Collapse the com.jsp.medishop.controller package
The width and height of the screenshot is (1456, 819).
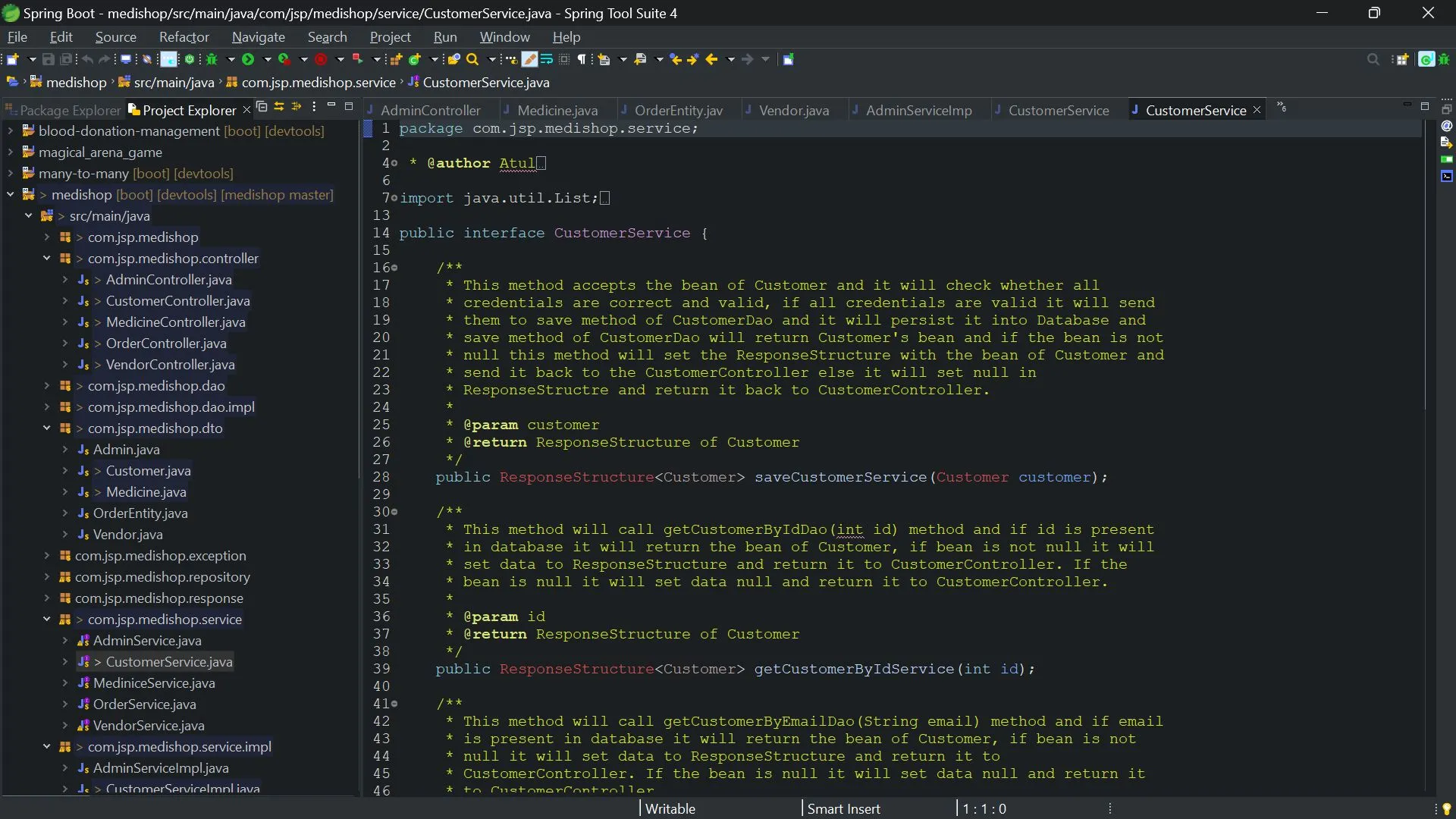point(47,259)
